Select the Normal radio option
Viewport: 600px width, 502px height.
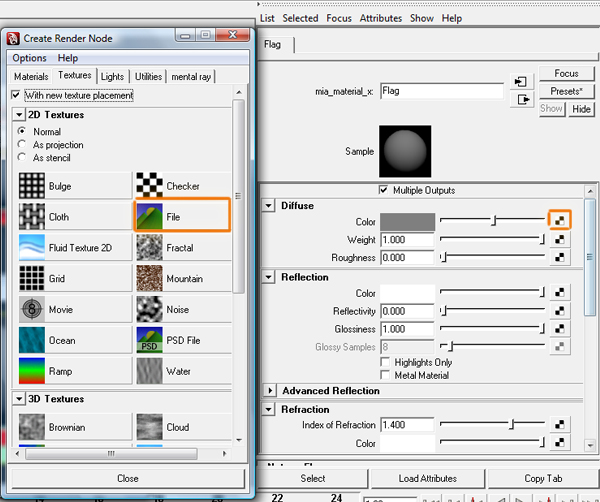(x=22, y=131)
